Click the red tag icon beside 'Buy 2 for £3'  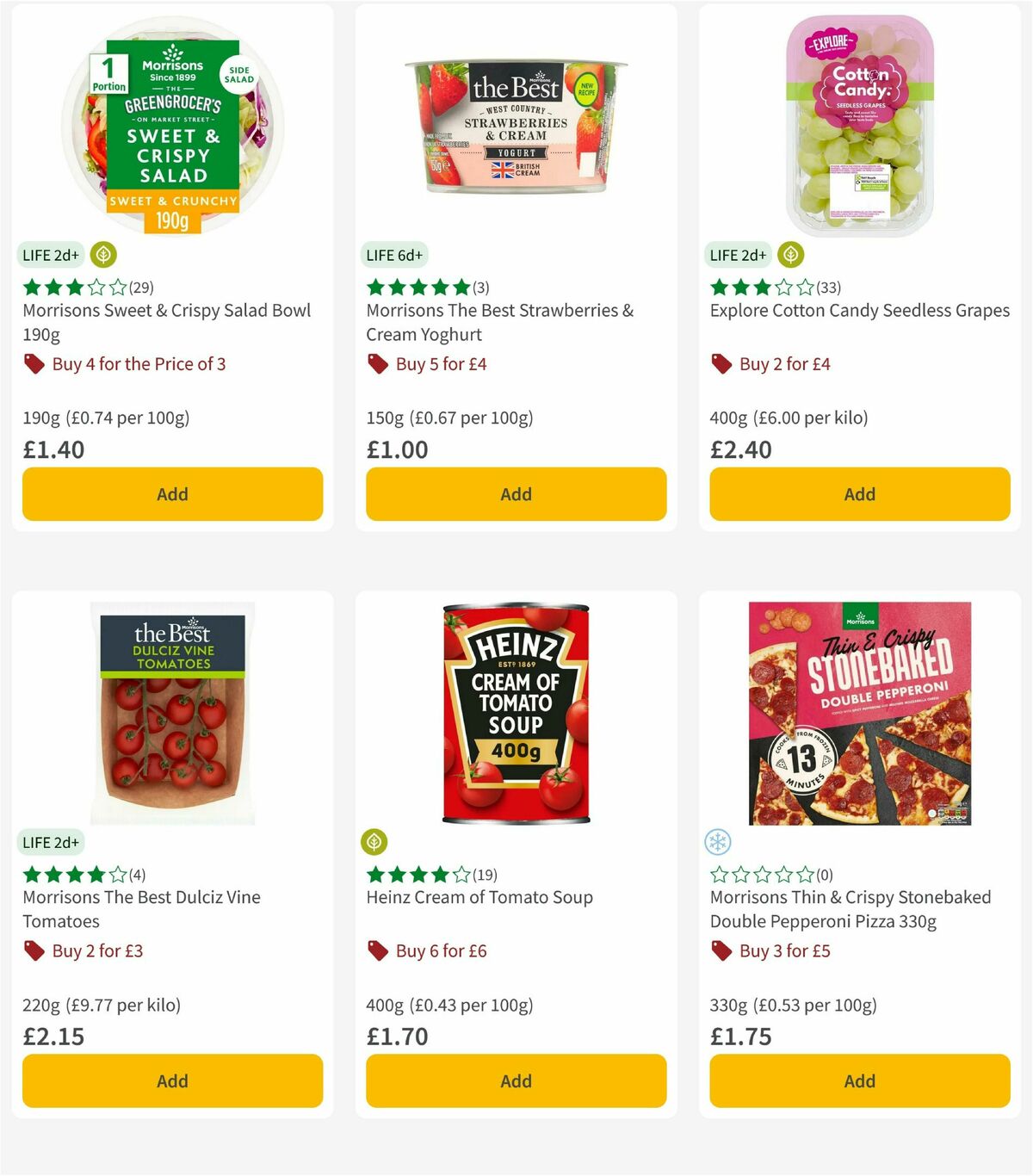34,950
